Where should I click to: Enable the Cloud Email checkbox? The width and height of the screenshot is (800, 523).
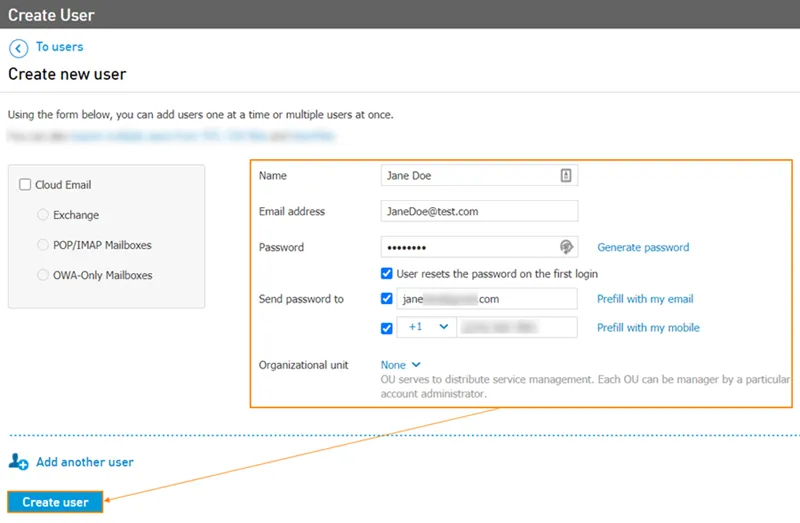click(25, 184)
